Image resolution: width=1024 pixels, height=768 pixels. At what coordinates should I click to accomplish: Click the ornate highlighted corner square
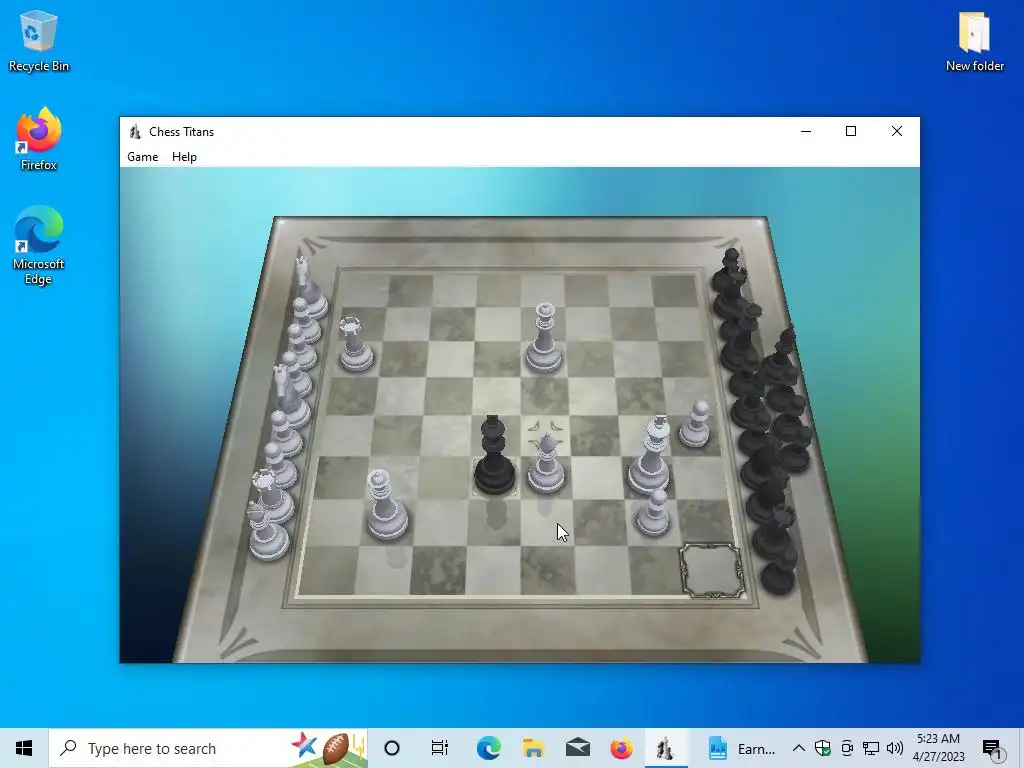pos(711,570)
